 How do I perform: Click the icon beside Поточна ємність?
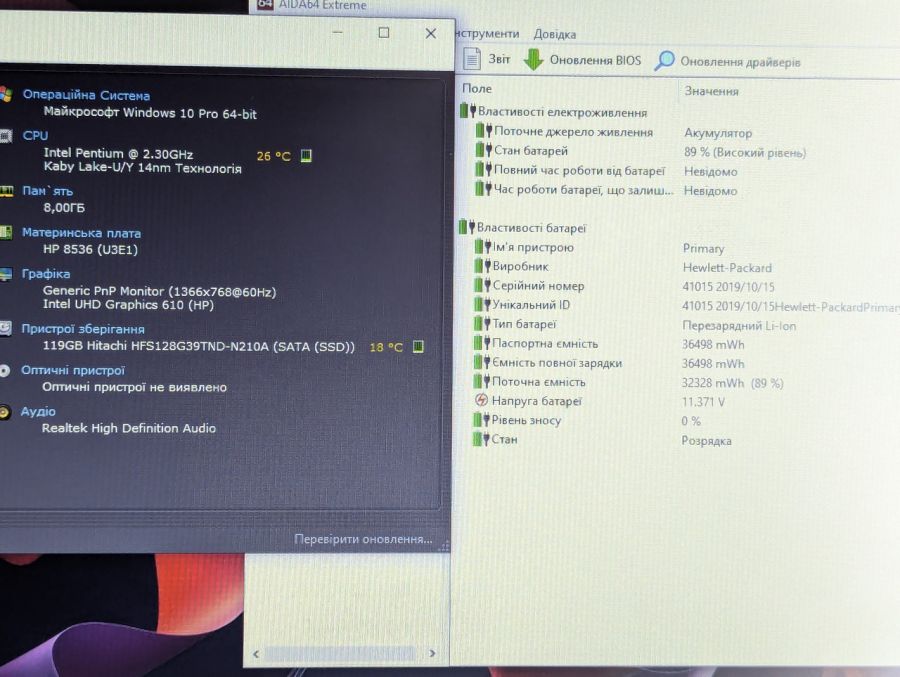pos(482,381)
